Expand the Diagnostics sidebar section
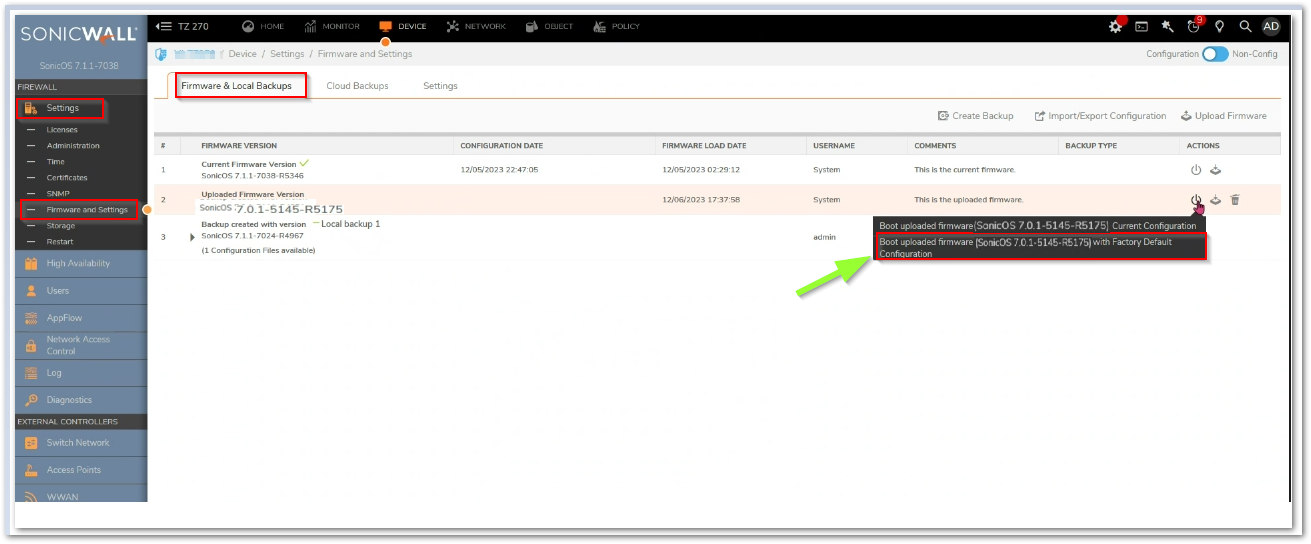Viewport: 1311px width, 544px height. click(x=69, y=400)
